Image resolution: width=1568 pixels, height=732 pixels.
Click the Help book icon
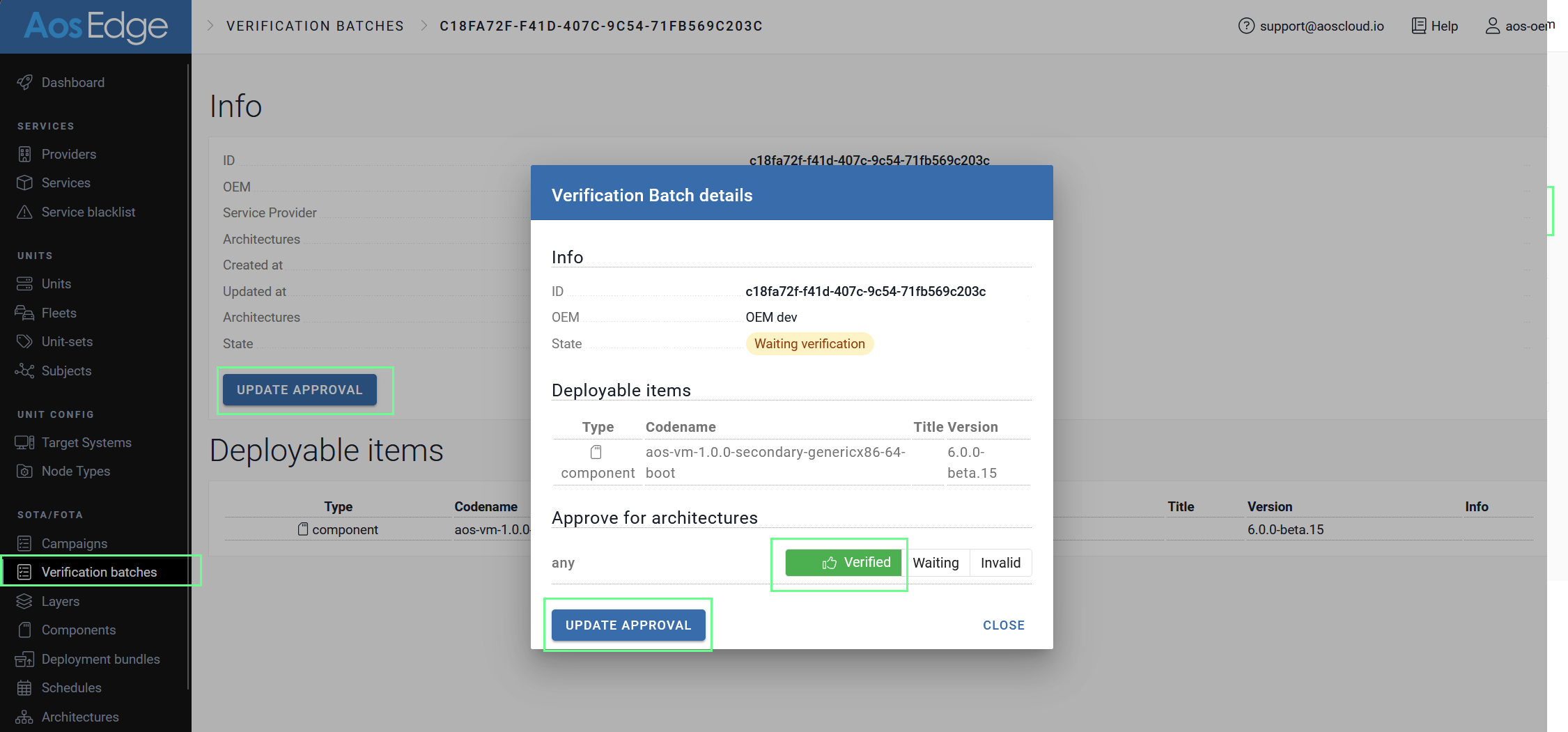point(1418,26)
